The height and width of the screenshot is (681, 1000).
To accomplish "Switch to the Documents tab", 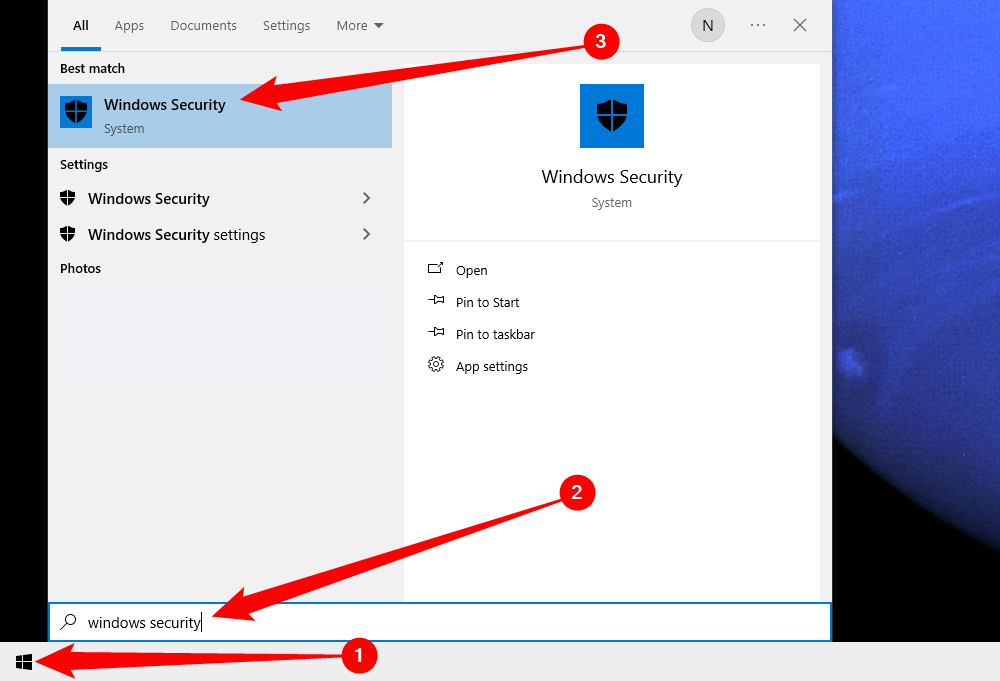I will click(203, 25).
